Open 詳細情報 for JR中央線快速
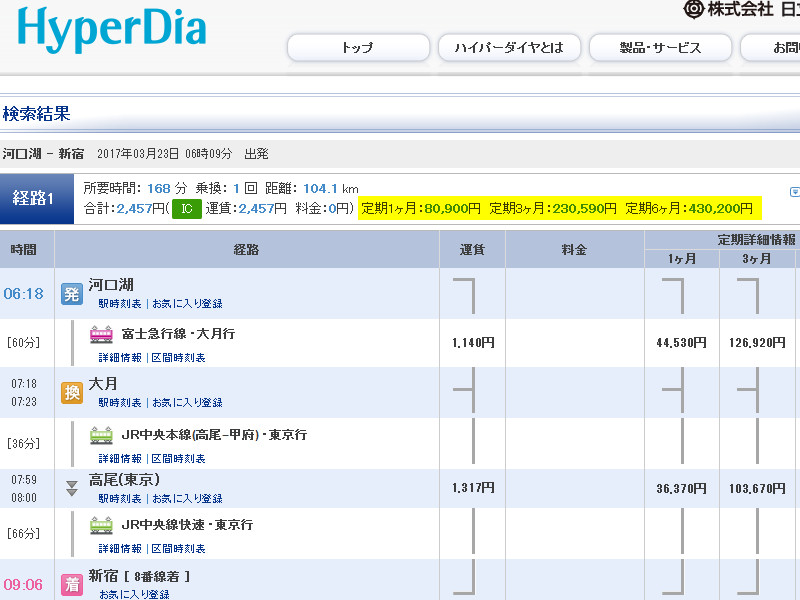The image size is (800, 600). (120, 548)
